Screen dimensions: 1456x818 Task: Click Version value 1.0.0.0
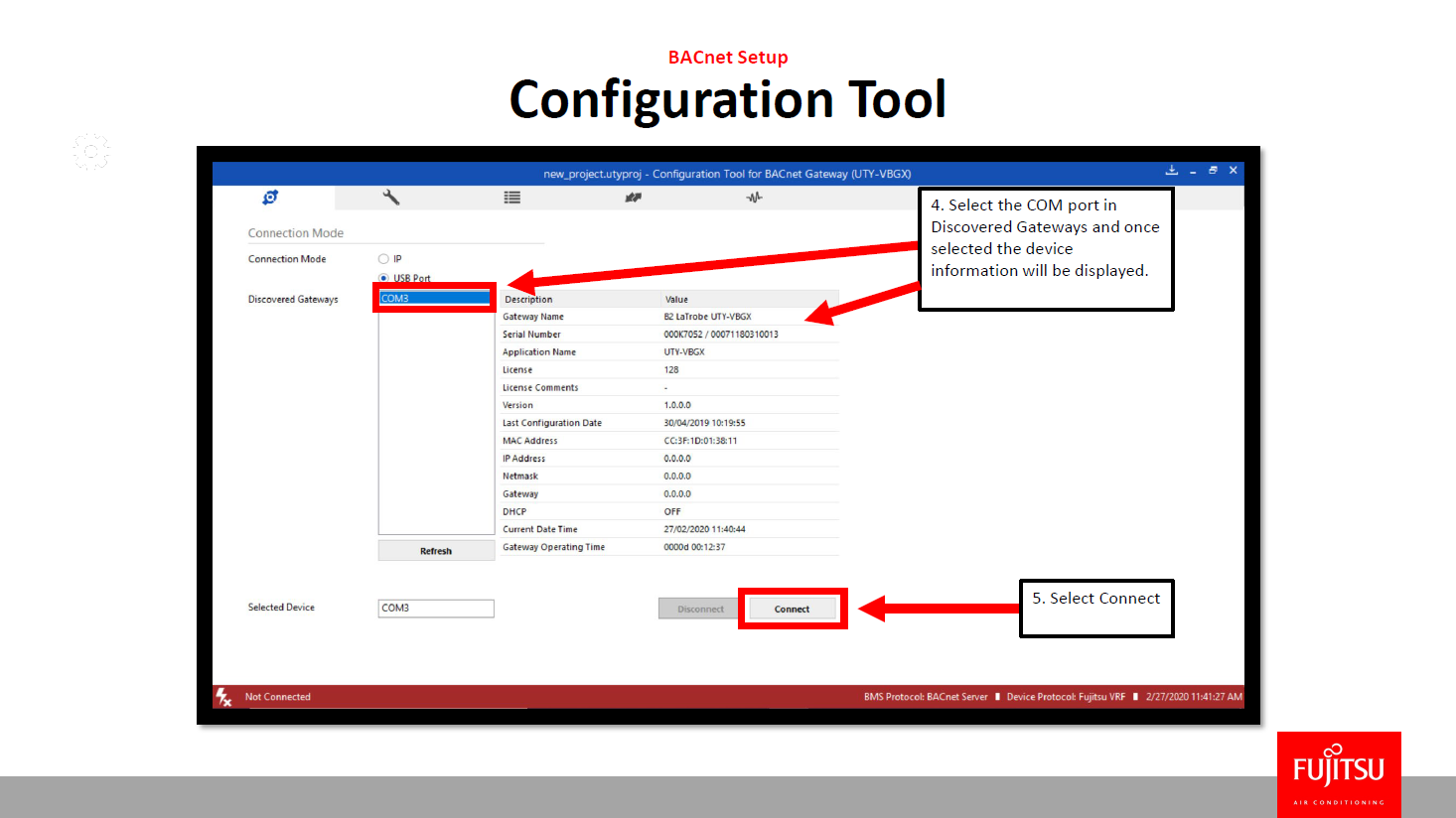coord(677,405)
